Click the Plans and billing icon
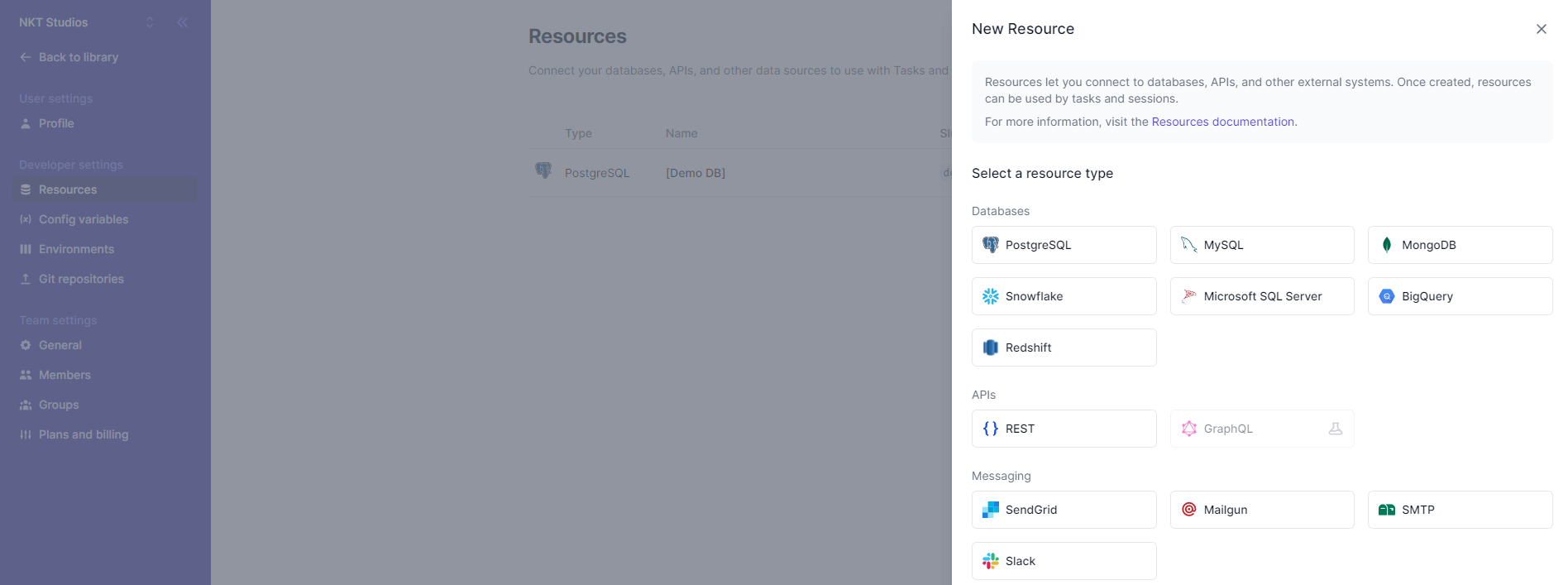The image size is (1568, 585). 26,434
